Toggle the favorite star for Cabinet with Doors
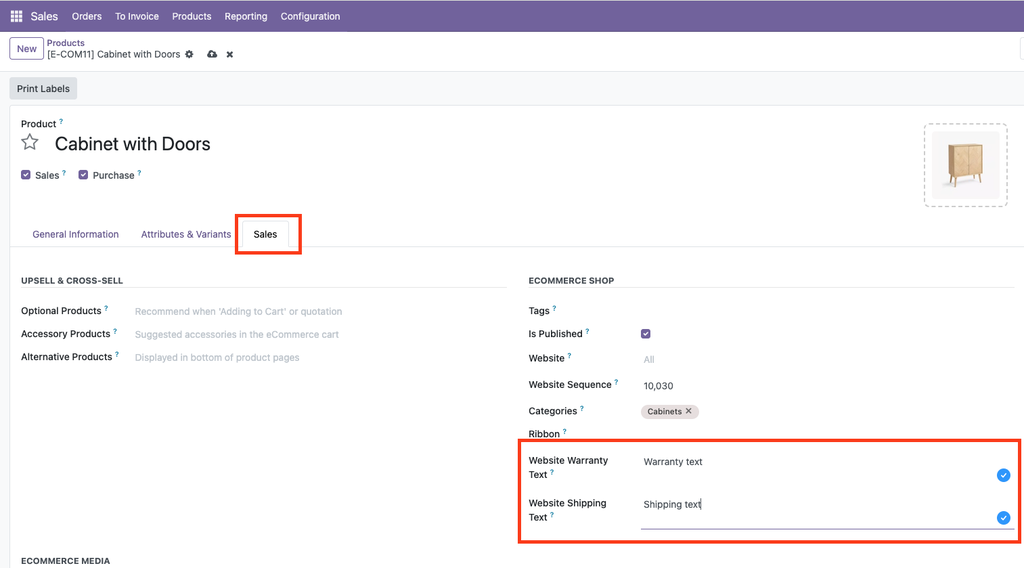1024x568 pixels. pos(30,143)
